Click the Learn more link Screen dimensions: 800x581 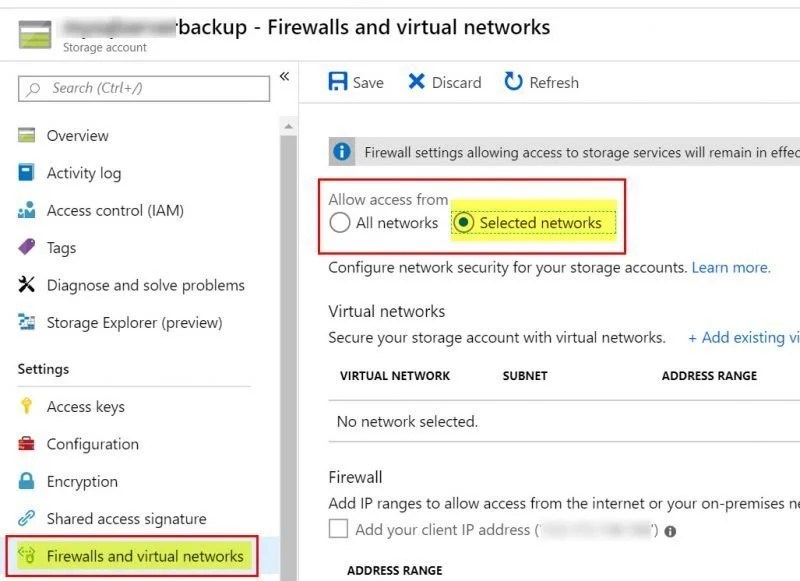(731, 267)
